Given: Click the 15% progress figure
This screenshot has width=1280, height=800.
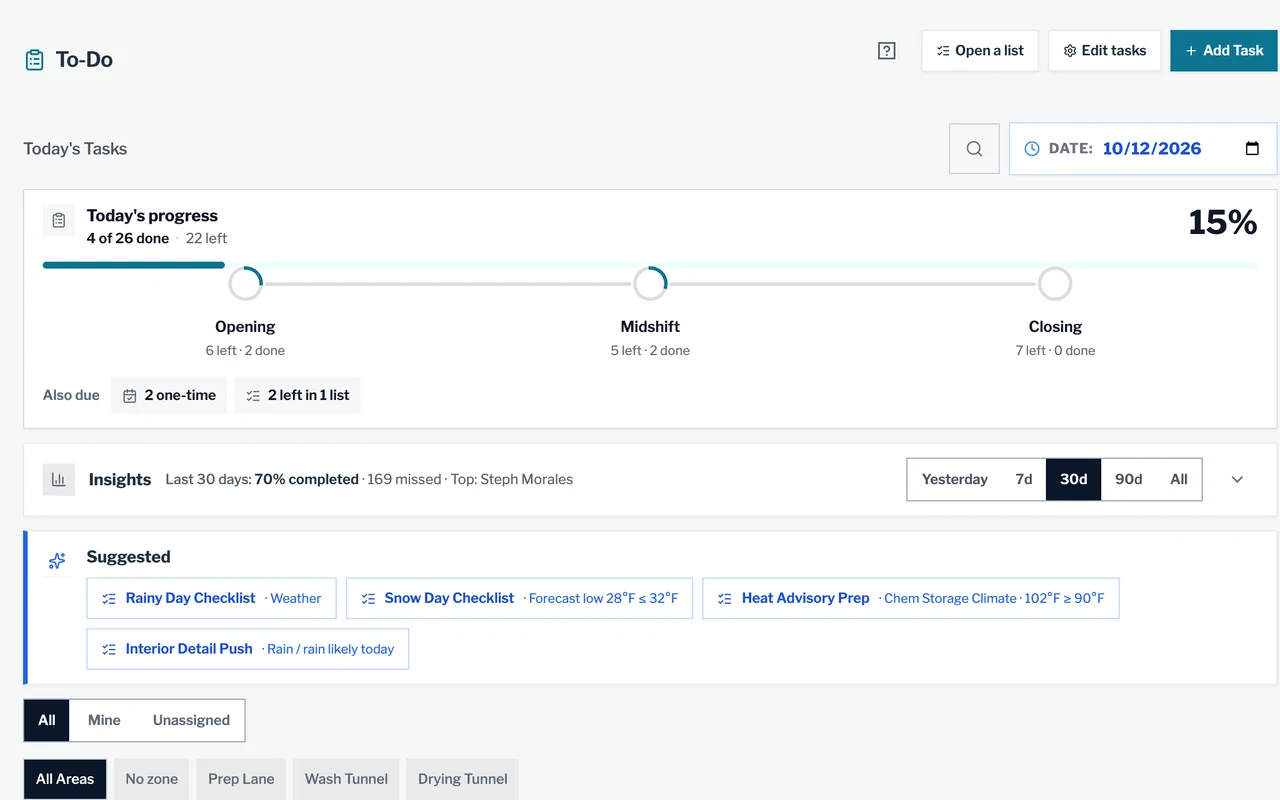Looking at the screenshot, I should (1222, 222).
